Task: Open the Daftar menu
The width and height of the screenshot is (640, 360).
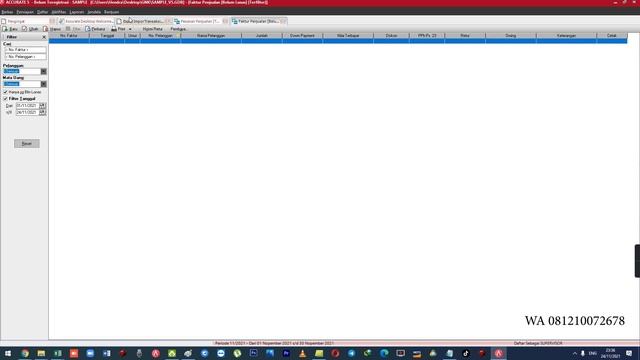Action: tap(42, 12)
